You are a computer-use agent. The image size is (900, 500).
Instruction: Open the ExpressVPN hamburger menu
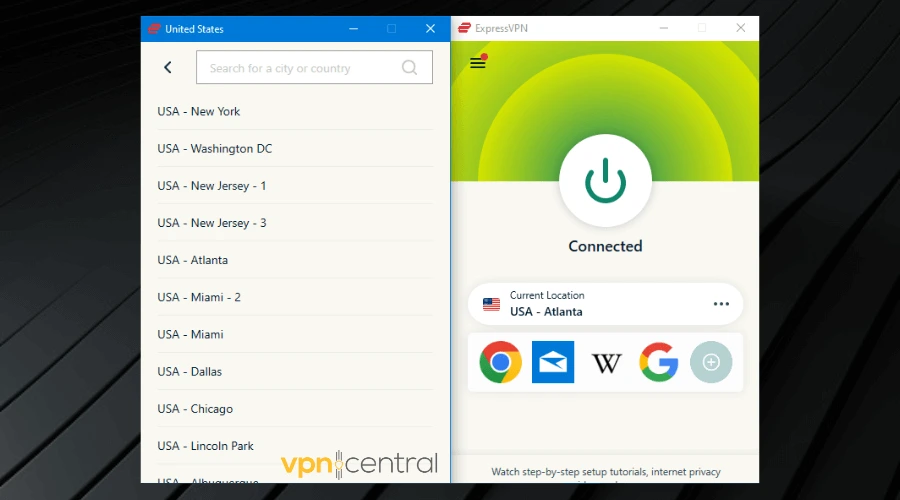[478, 63]
